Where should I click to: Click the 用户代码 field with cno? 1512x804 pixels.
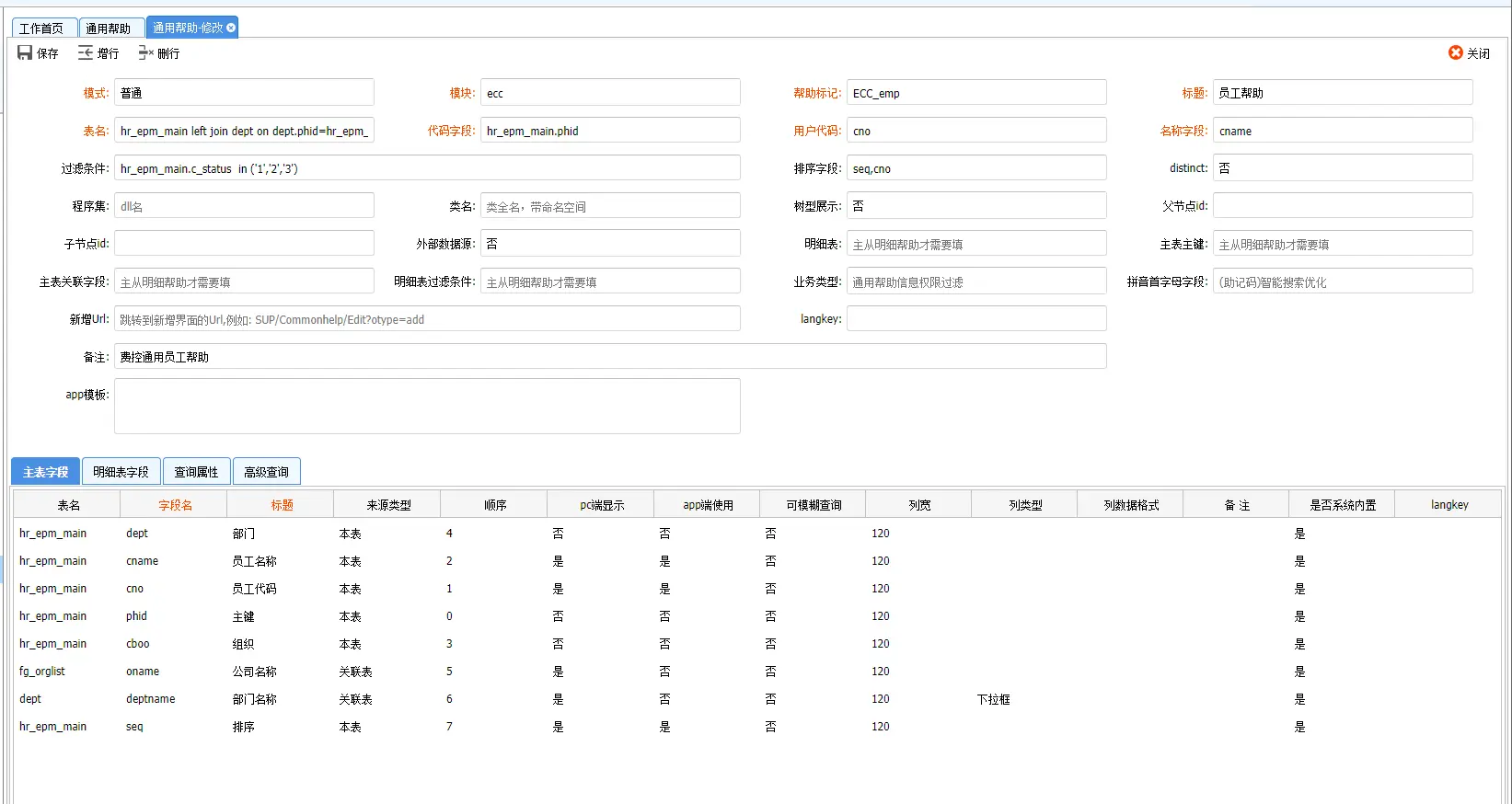[976, 130]
